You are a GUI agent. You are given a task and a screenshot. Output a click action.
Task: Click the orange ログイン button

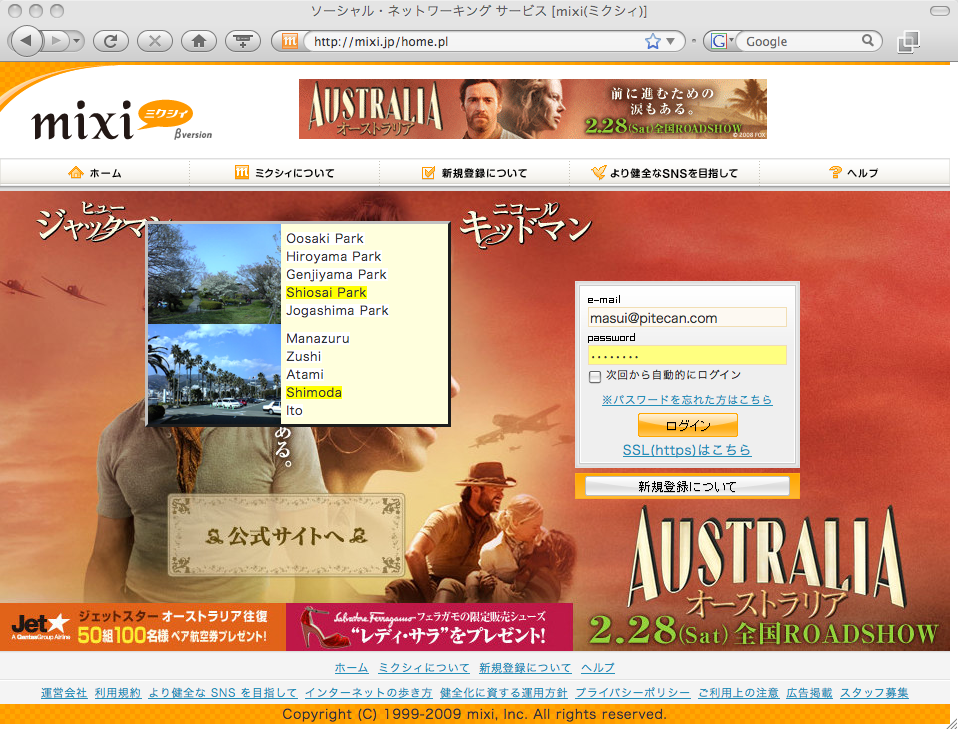click(x=687, y=425)
